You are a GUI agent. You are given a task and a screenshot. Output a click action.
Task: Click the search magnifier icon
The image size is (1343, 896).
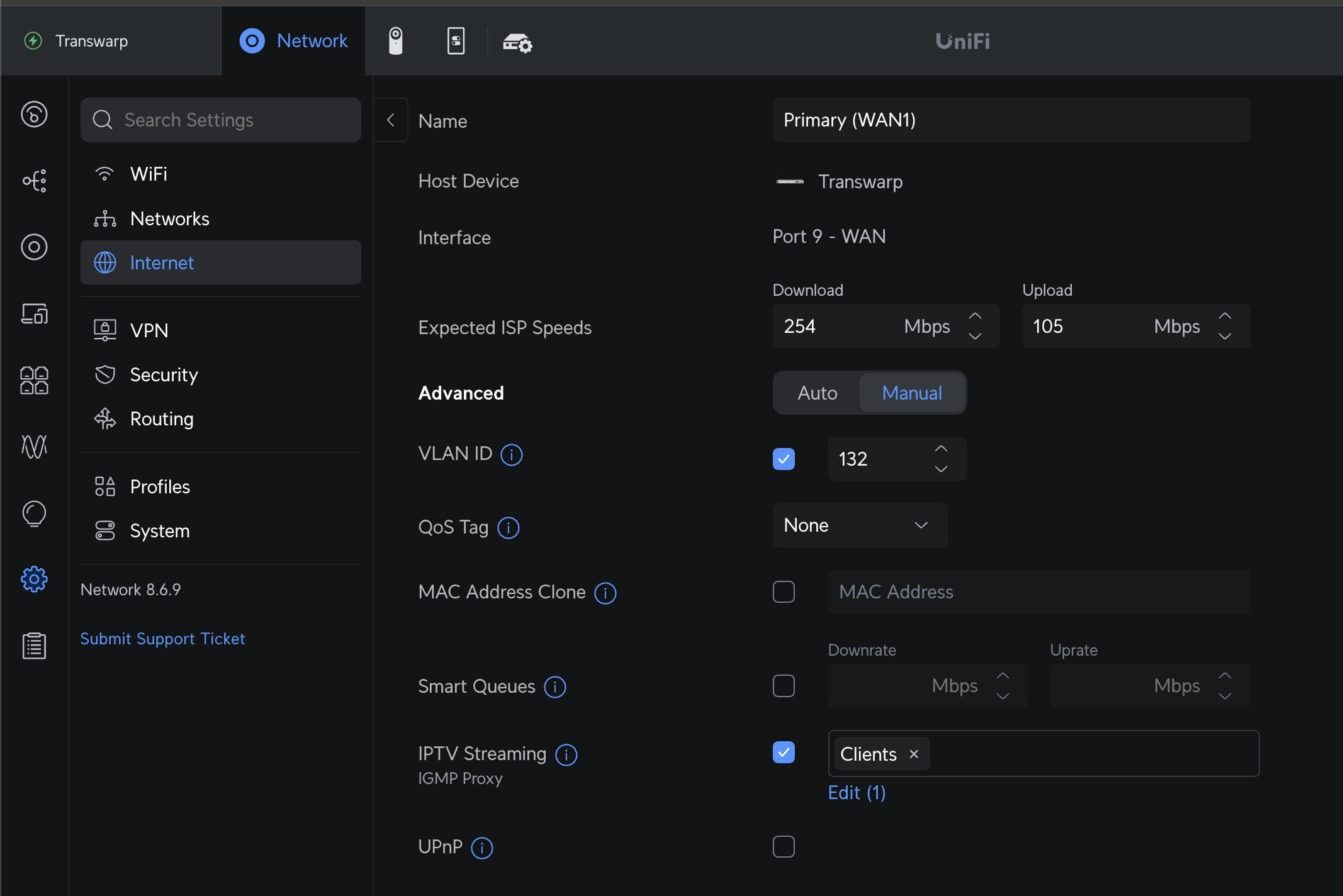point(103,120)
